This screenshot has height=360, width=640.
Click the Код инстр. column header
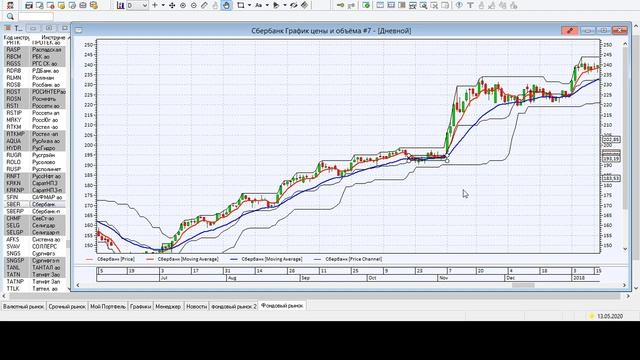click(16, 38)
